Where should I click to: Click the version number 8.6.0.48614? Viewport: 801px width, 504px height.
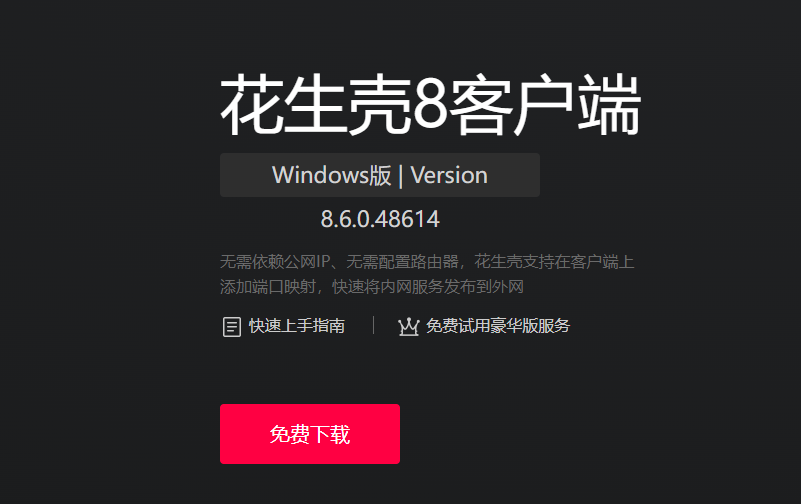380,219
